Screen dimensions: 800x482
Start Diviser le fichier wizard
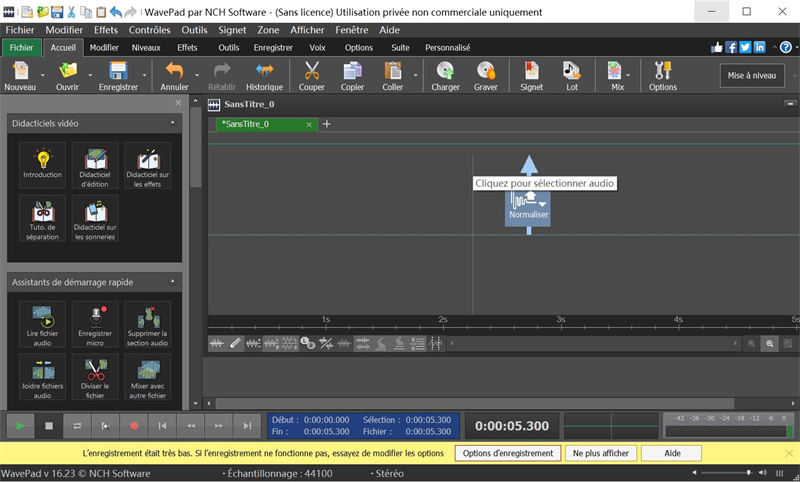tap(95, 377)
